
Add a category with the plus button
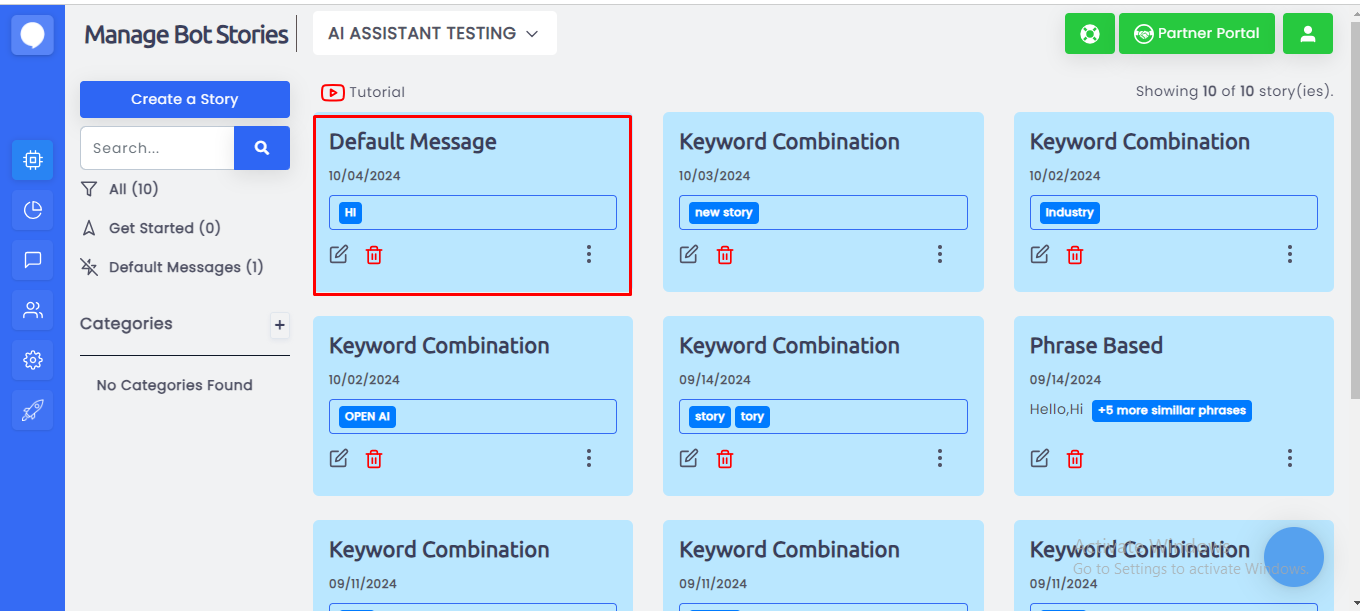[280, 325]
